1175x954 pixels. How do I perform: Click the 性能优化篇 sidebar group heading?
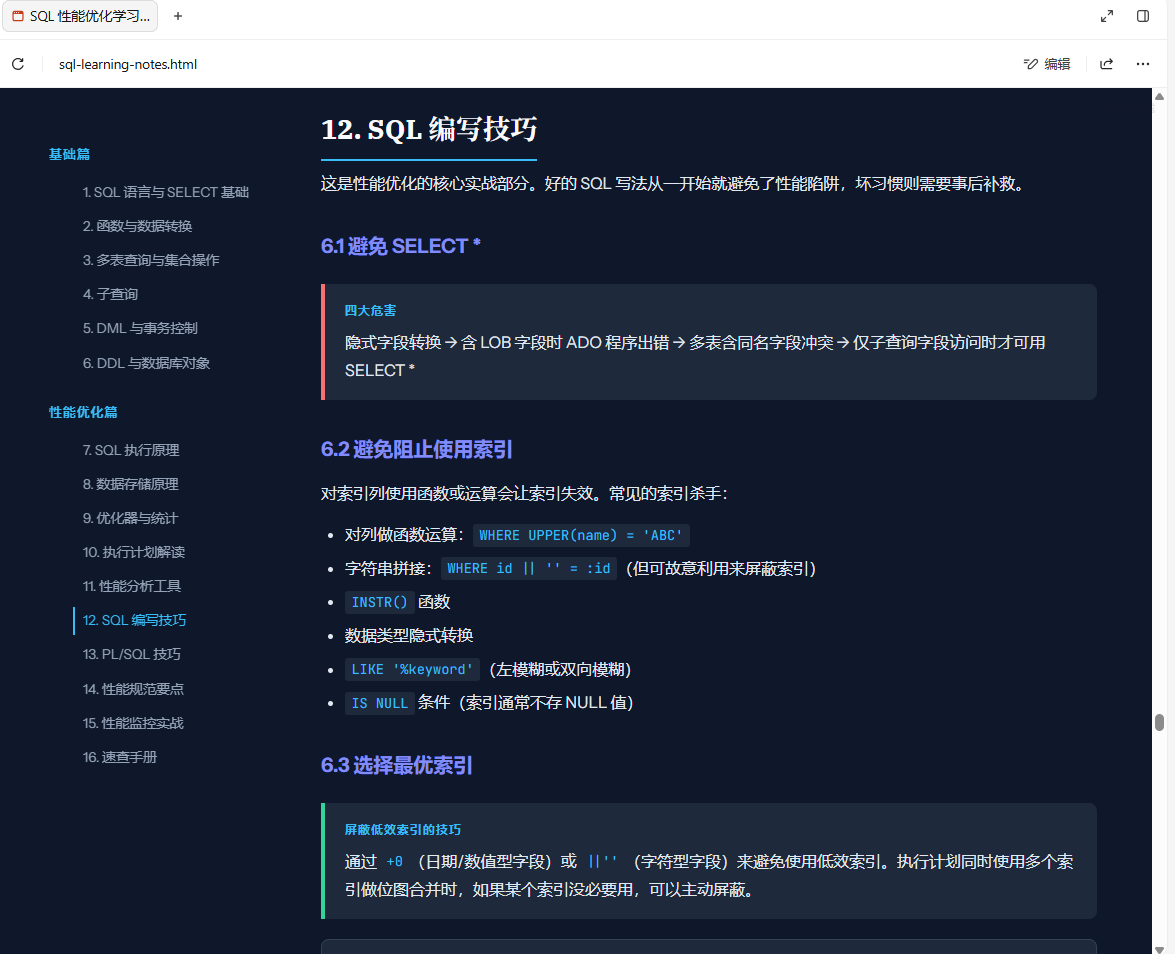point(83,412)
